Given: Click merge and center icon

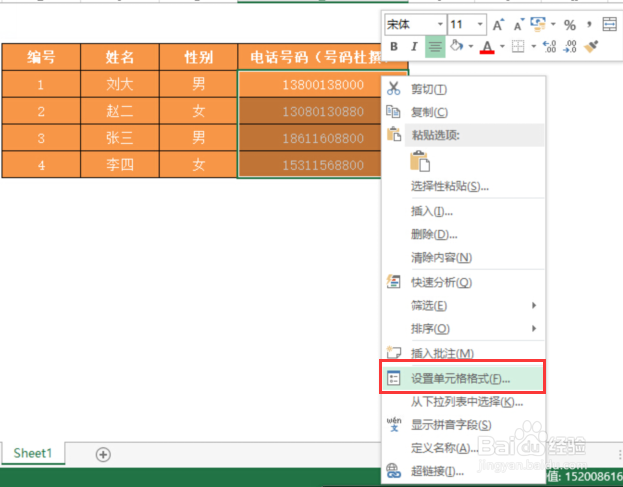Looking at the screenshot, I should point(609,25).
